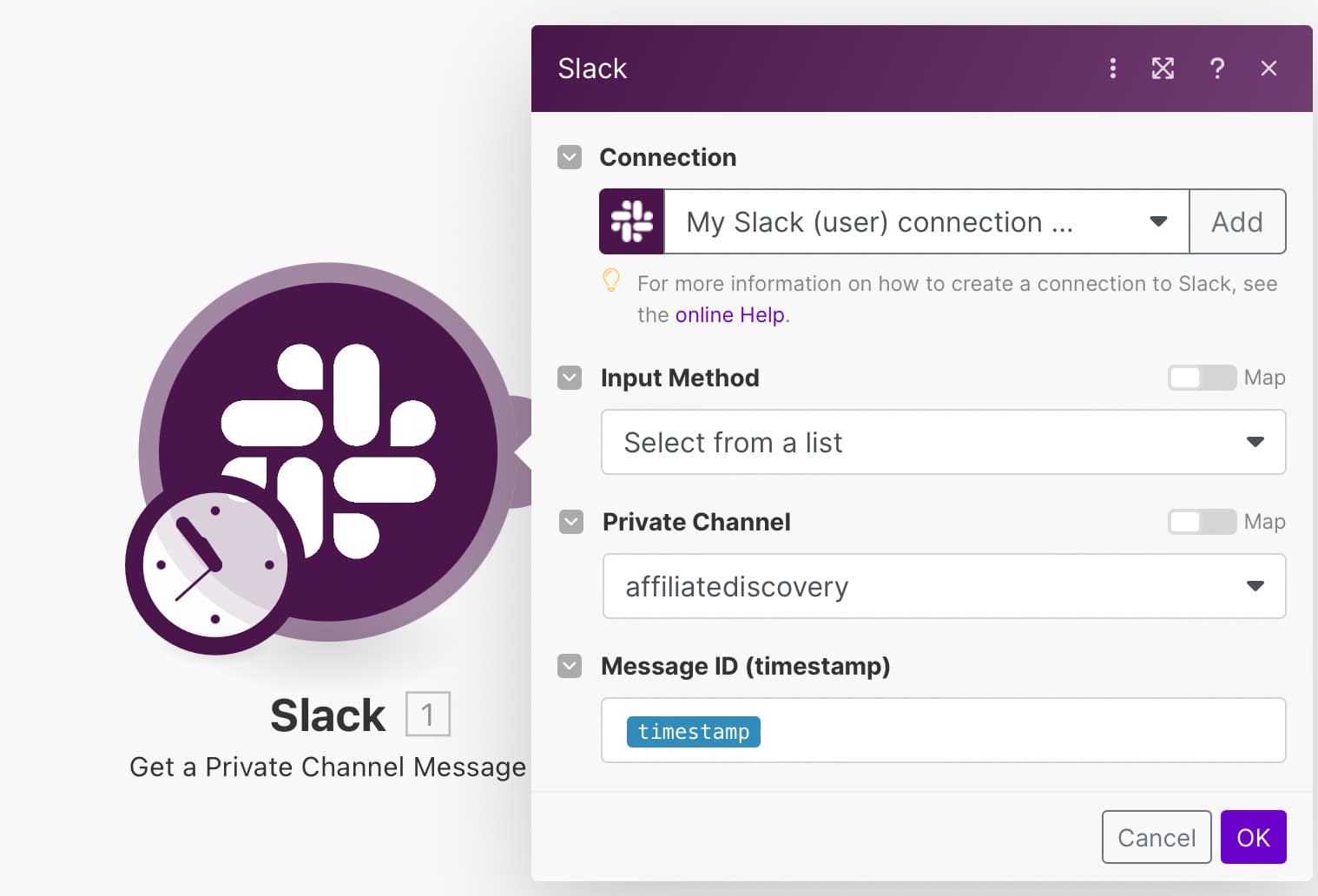Open the clock scheduling icon on Slack module
Viewport: 1318px width, 896px height.
pos(214,565)
